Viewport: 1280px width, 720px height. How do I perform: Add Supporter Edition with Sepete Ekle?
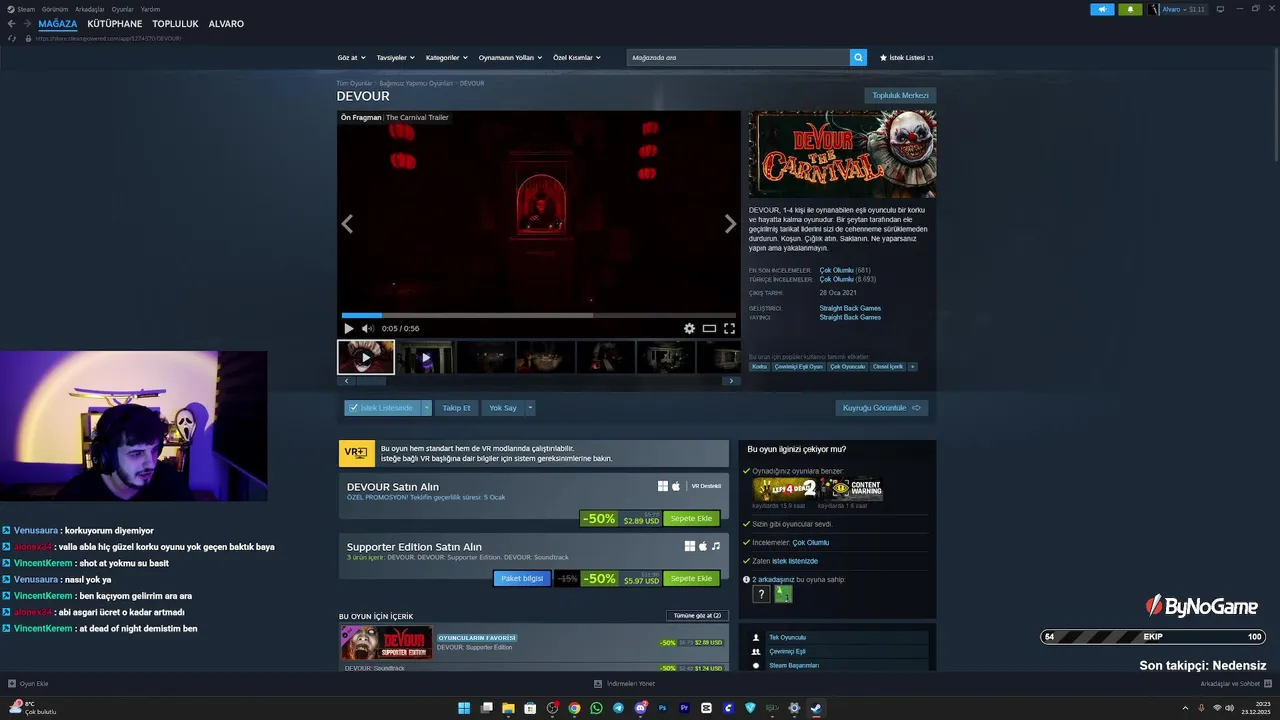click(x=691, y=579)
